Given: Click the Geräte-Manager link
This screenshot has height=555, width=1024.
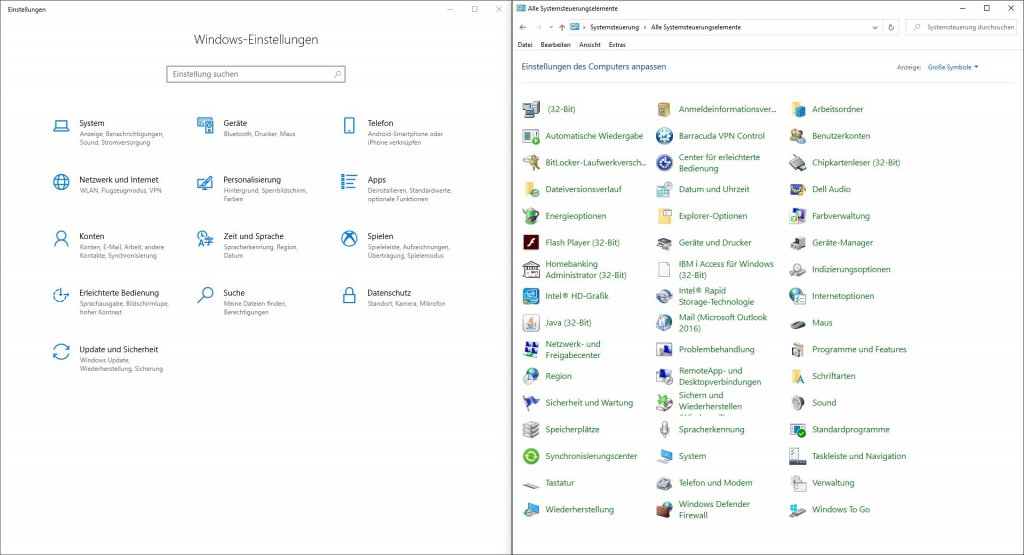Looking at the screenshot, I should 842,242.
